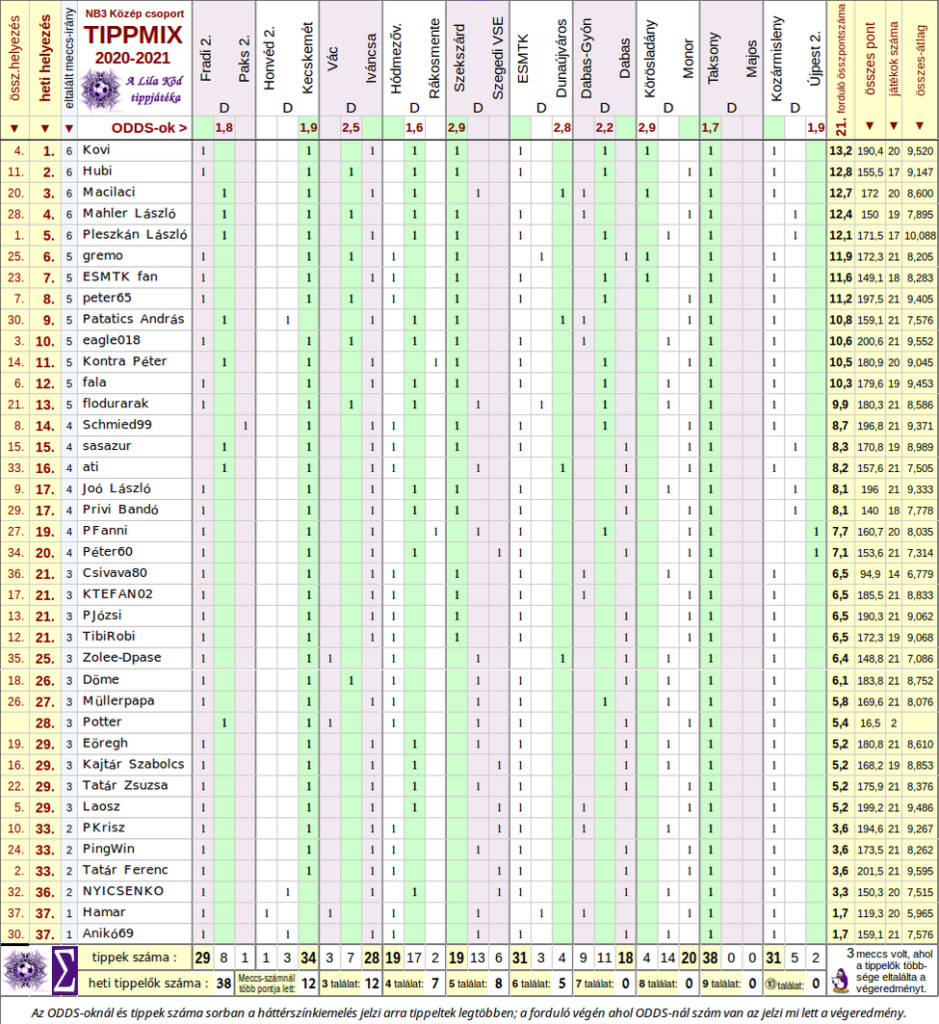Click the purple Lila Köd ball logo in header
Viewport: 939px width, 1024px height.
99,90
